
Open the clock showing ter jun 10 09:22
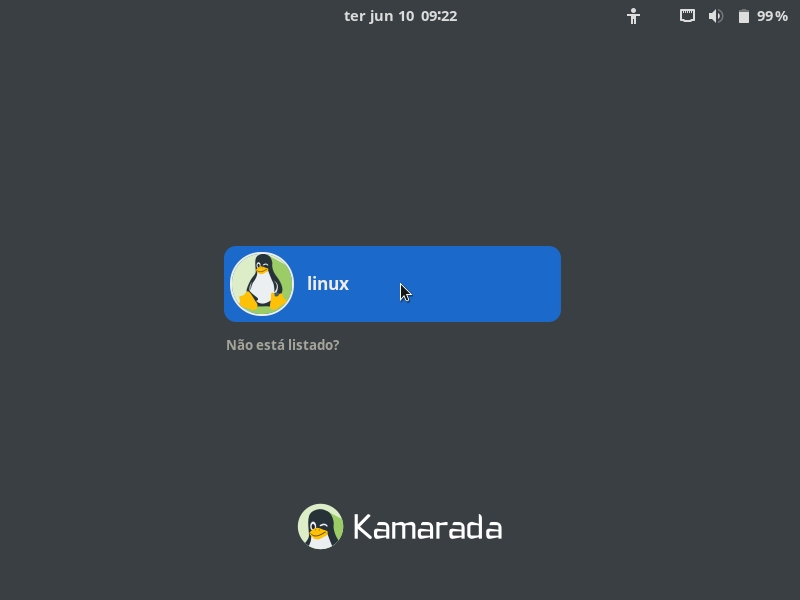(x=401, y=16)
